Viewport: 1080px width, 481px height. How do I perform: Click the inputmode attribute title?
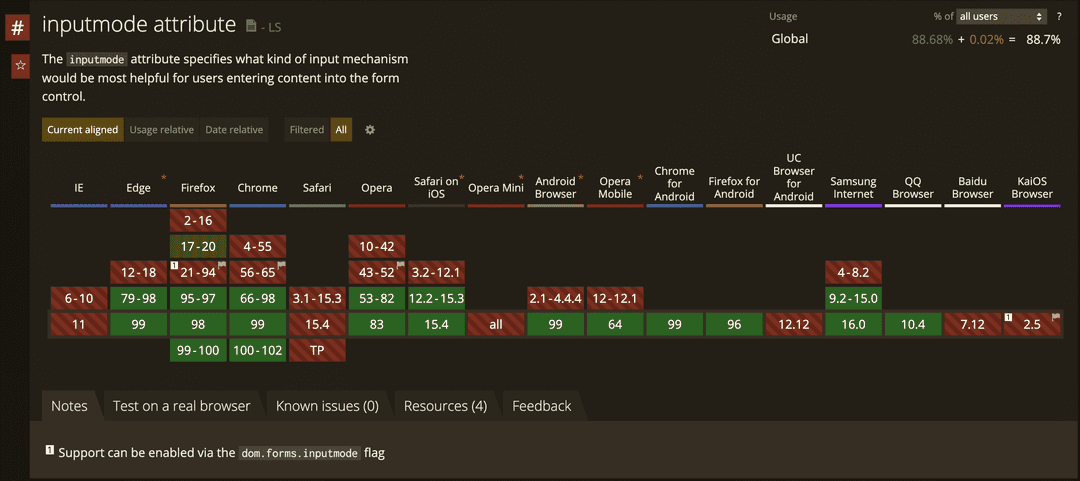coord(139,25)
